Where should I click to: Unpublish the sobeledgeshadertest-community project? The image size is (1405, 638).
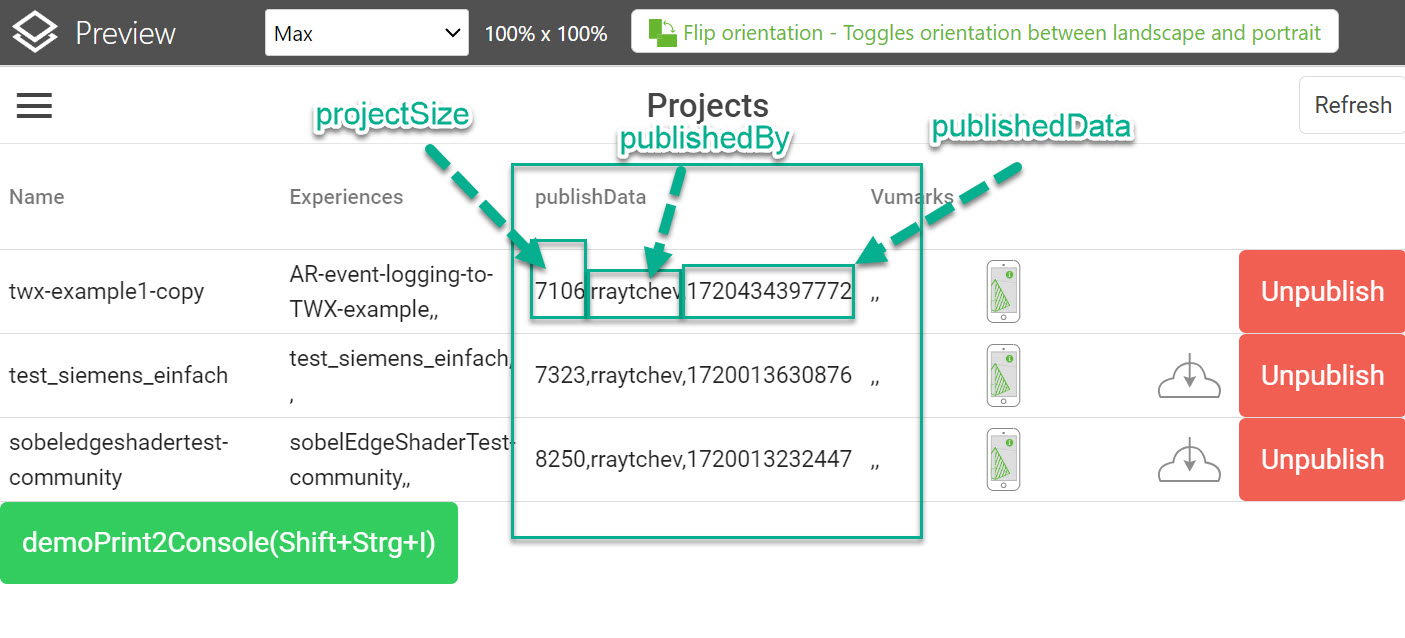(1321, 459)
